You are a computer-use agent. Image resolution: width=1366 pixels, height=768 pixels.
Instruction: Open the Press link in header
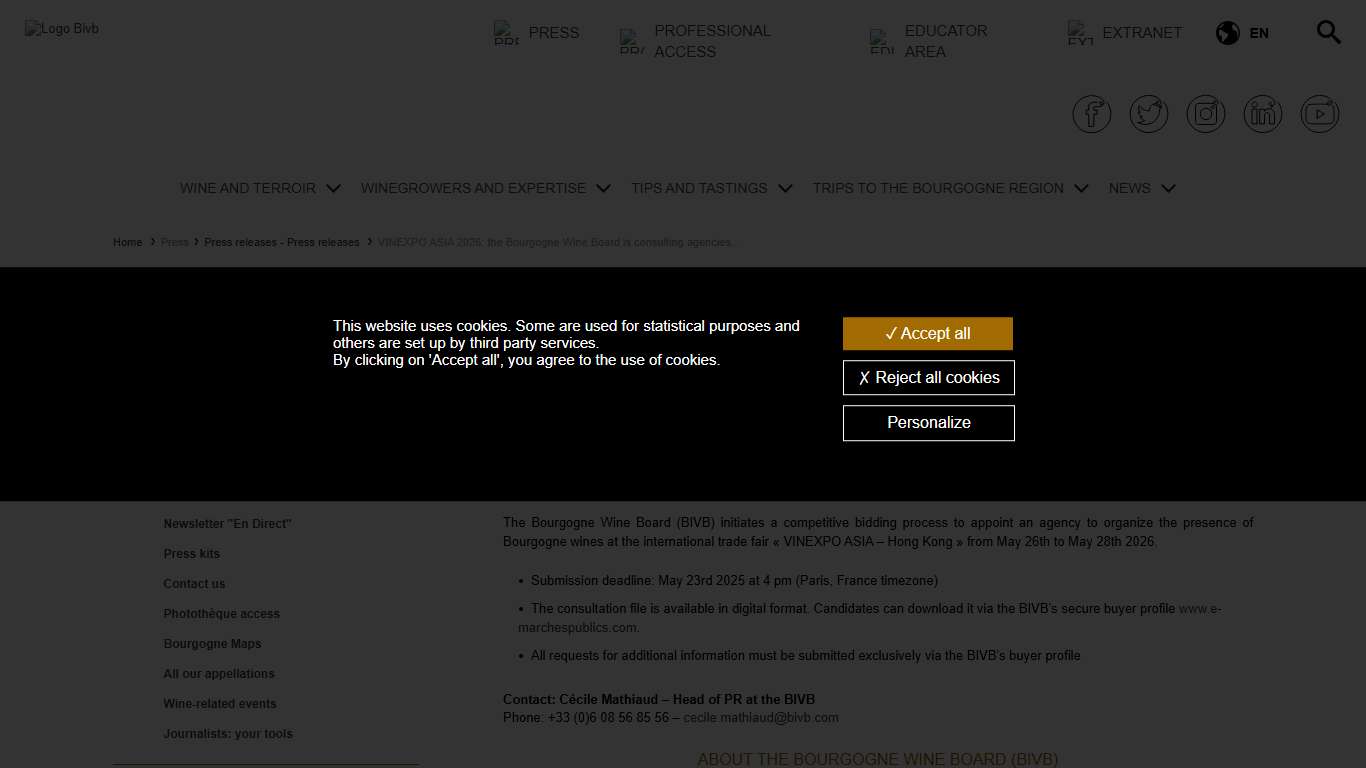[x=553, y=33]
